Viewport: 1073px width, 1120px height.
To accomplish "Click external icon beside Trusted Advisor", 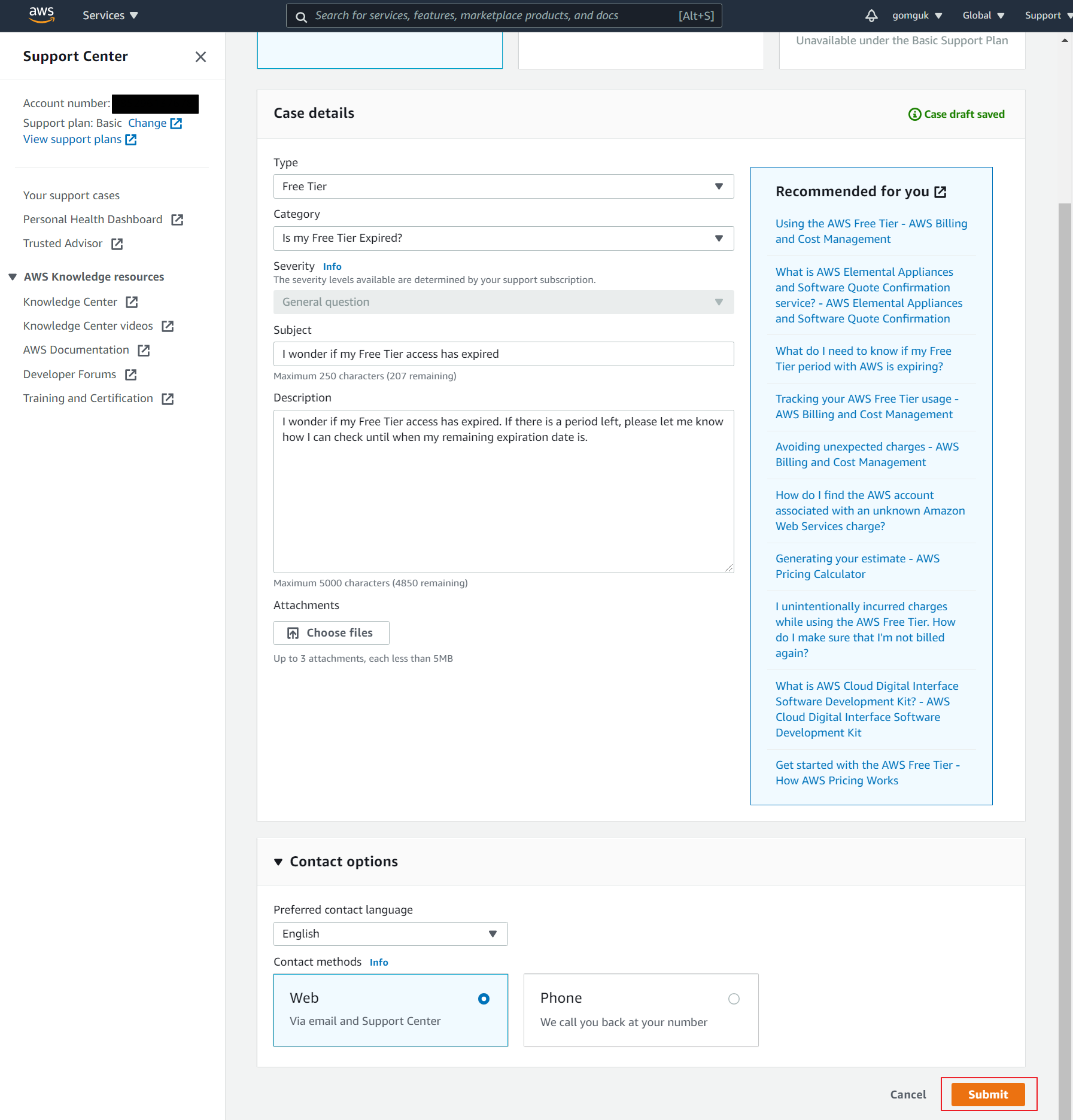I will pyautogui.click(x=117, y=244).
